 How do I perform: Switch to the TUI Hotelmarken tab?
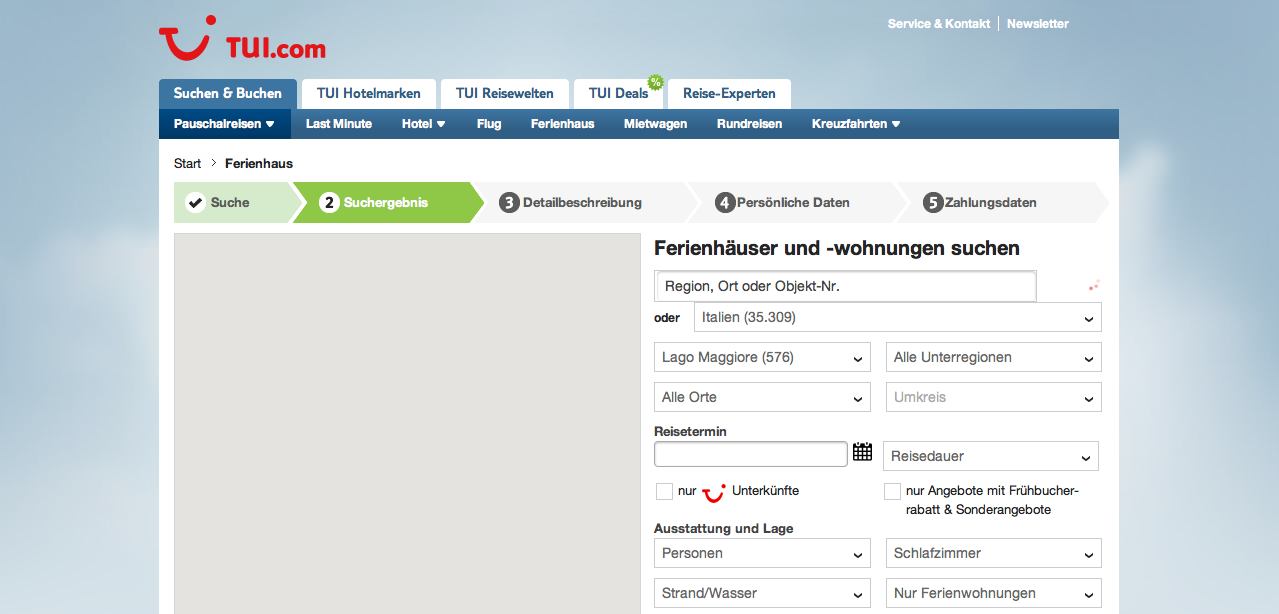[x=368, y=94]
